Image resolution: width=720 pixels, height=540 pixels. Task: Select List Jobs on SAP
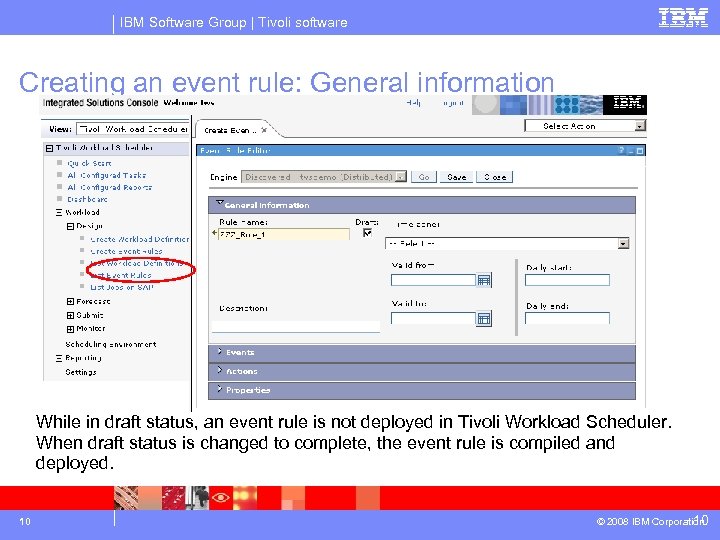coord(122,287)
